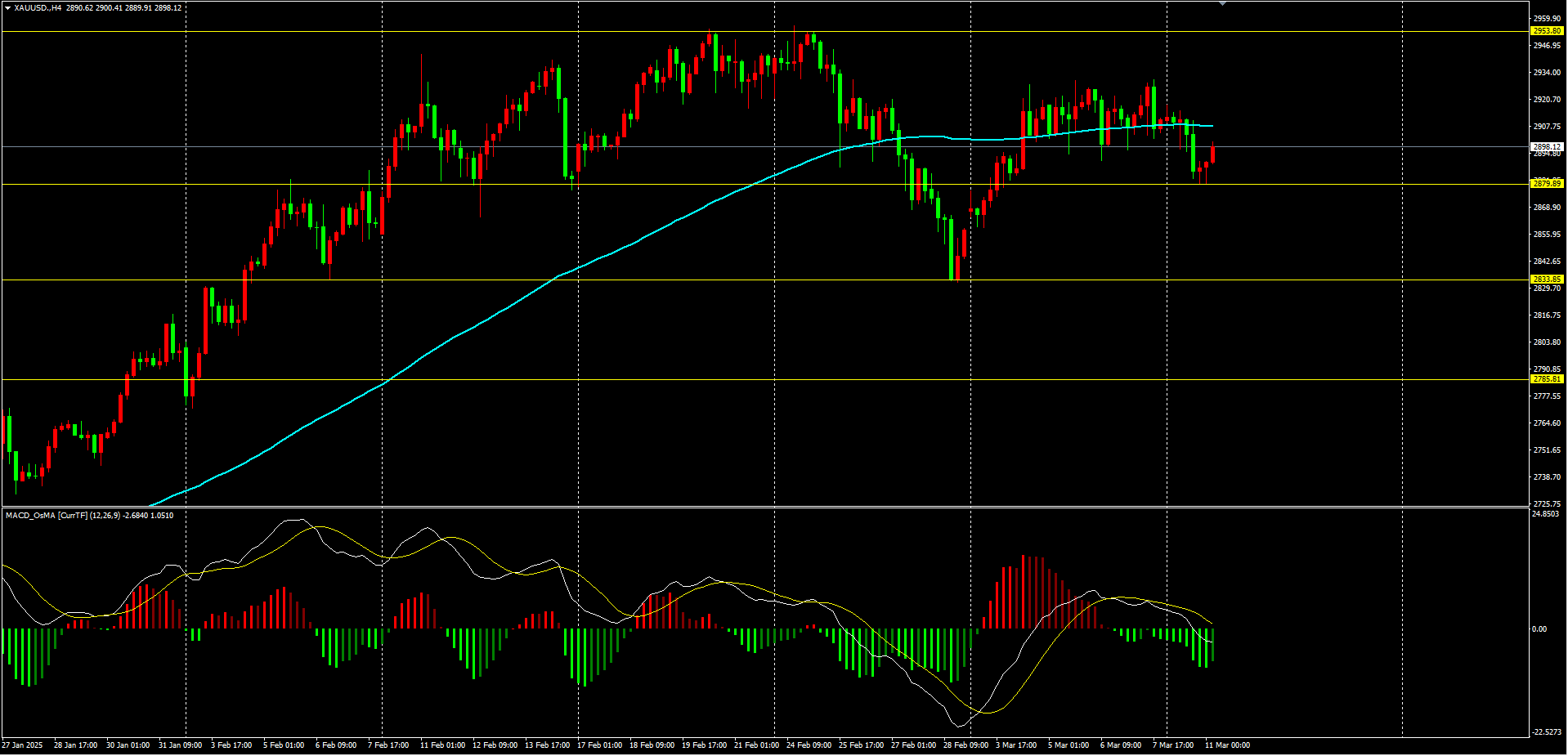
Task: Click the 24.8503 value on indicator scale
Action: [x=1545, y=514]
